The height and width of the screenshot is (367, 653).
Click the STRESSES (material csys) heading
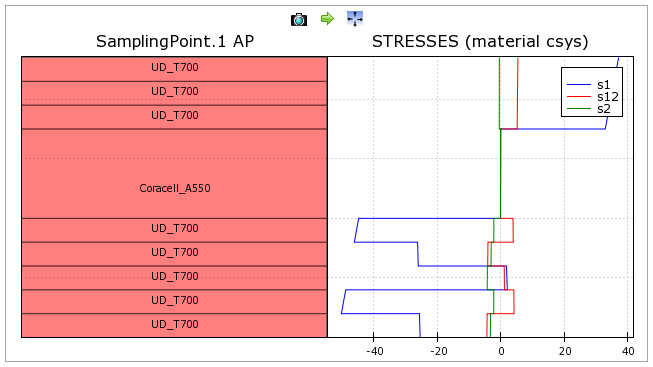click(x=480, y=41)
